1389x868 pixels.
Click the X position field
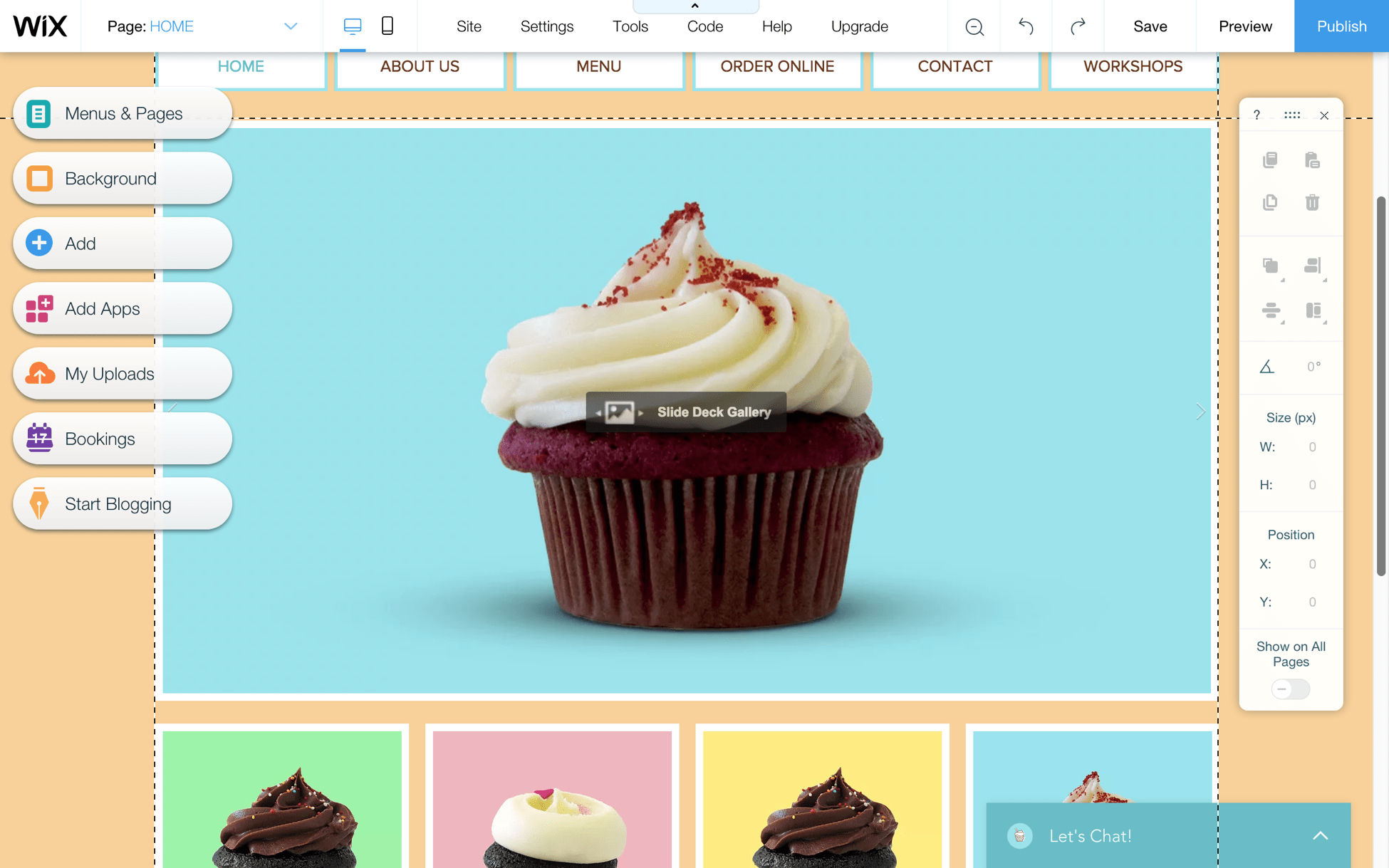1312,564
